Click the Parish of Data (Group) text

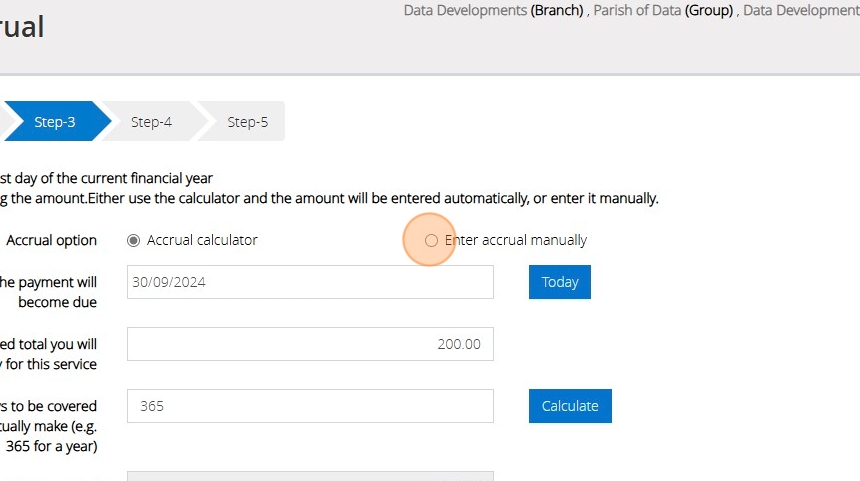coord(661,11)
